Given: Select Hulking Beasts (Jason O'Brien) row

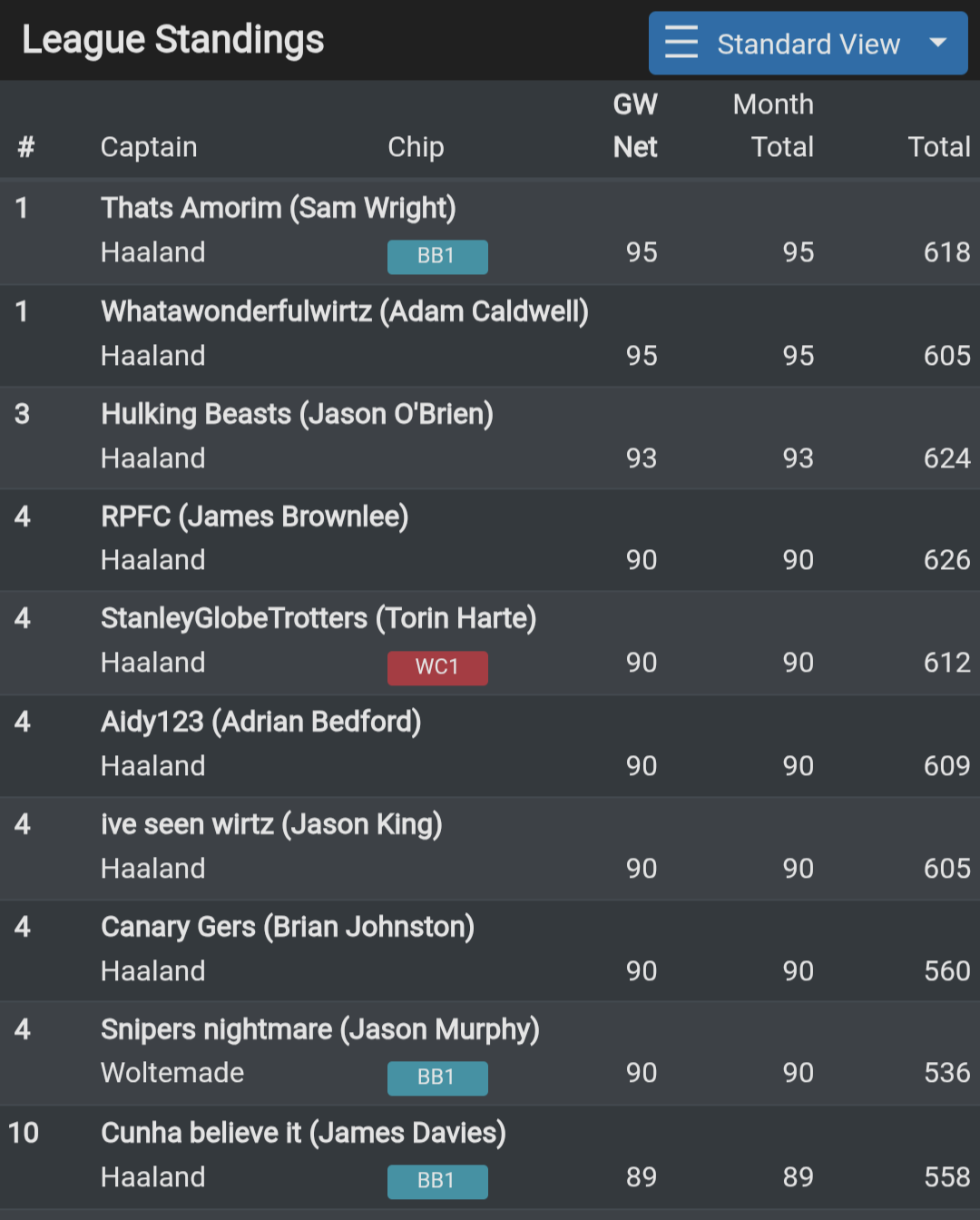Looking at the screenshot, I should point(298,414).
